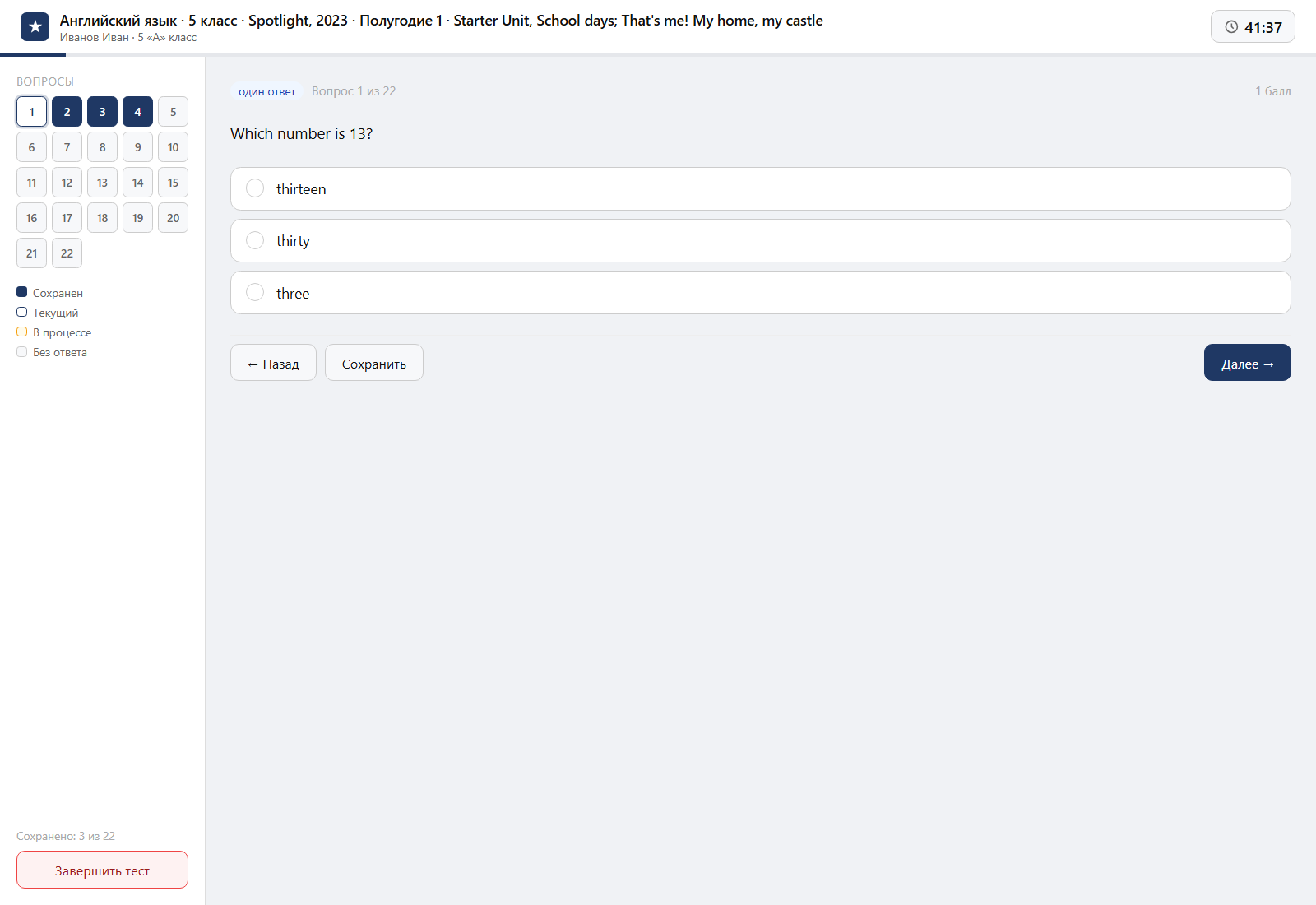Viewport: 1316px width, 905px height.
Task: Jump to question 9
Action: [137, 147]
